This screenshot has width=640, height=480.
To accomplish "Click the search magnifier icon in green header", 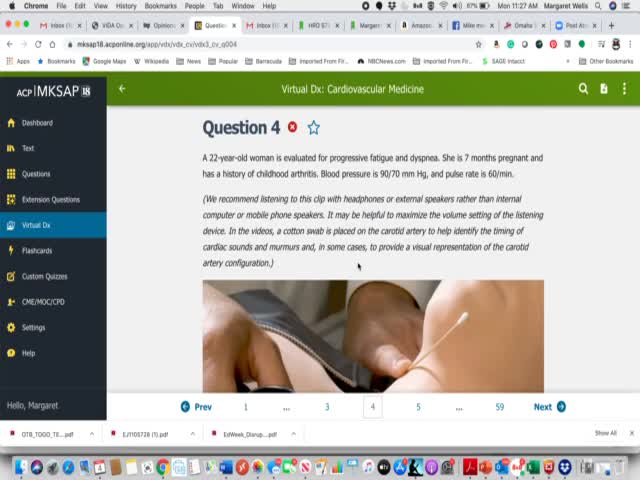I will click(583, 89).
